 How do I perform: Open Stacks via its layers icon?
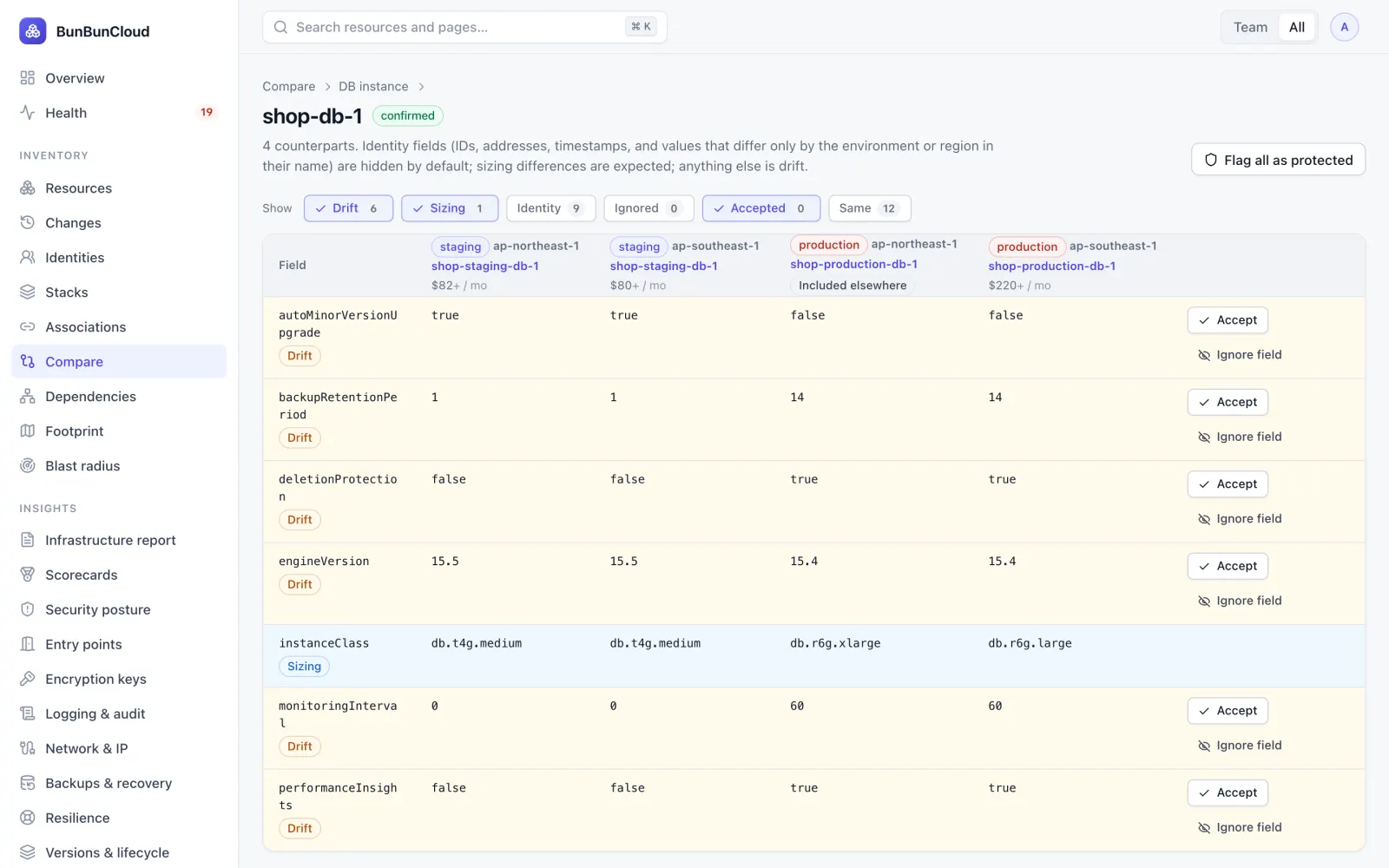pyautogui.click(x=28, y=293)
